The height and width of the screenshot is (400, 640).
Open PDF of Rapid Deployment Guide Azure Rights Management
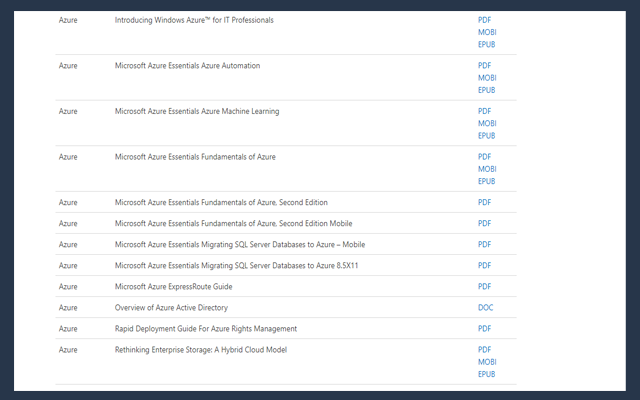[484, 329]
